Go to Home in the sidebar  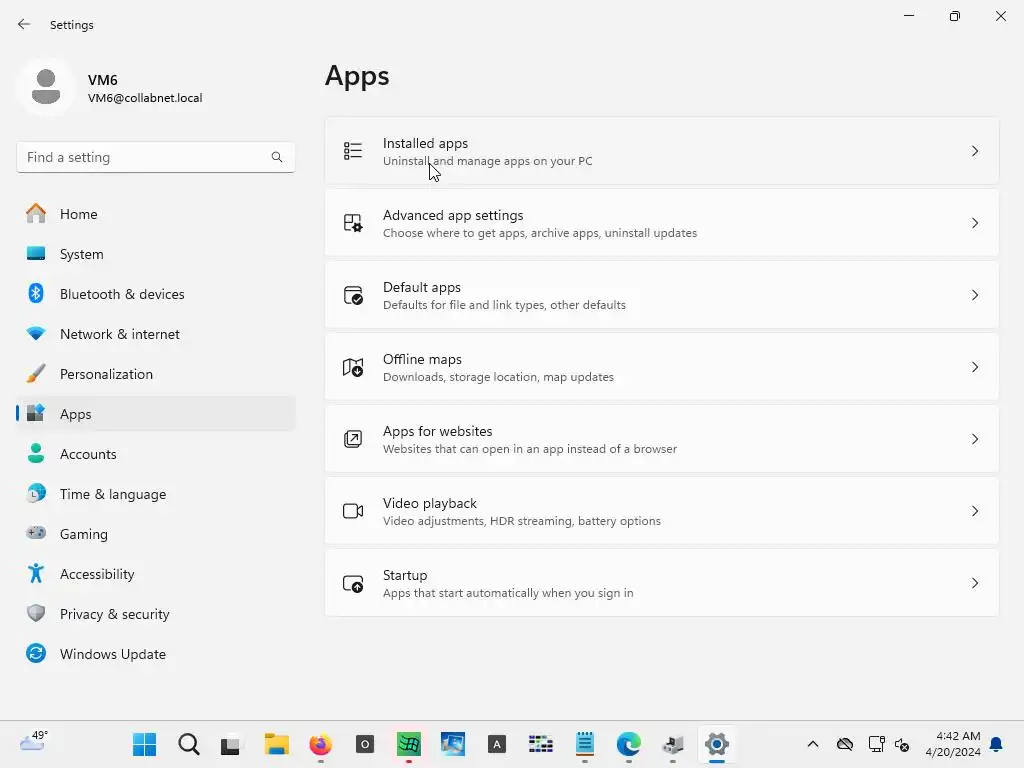[x=155, y=214]
